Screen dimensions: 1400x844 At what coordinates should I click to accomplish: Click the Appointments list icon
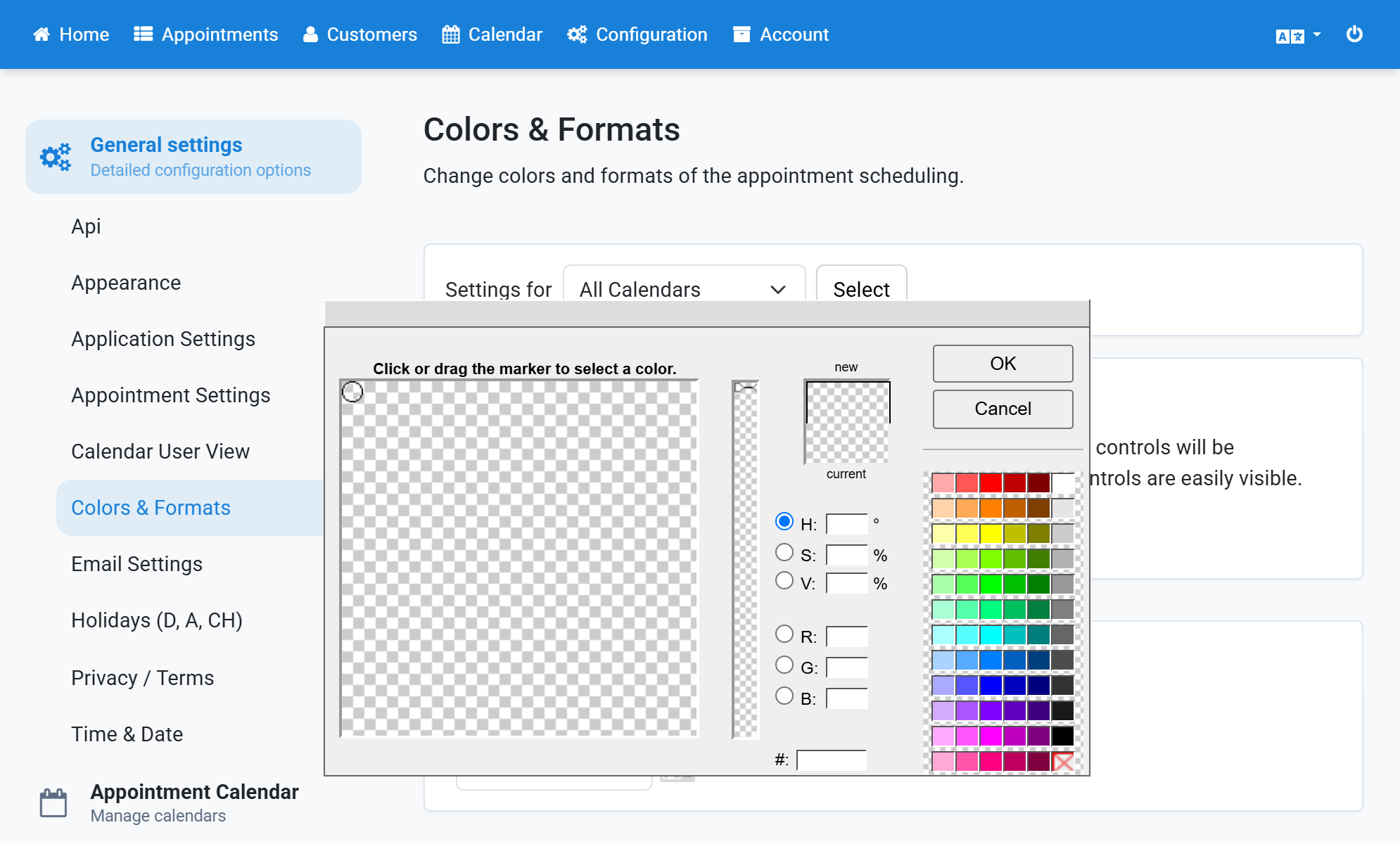point(144,34)
